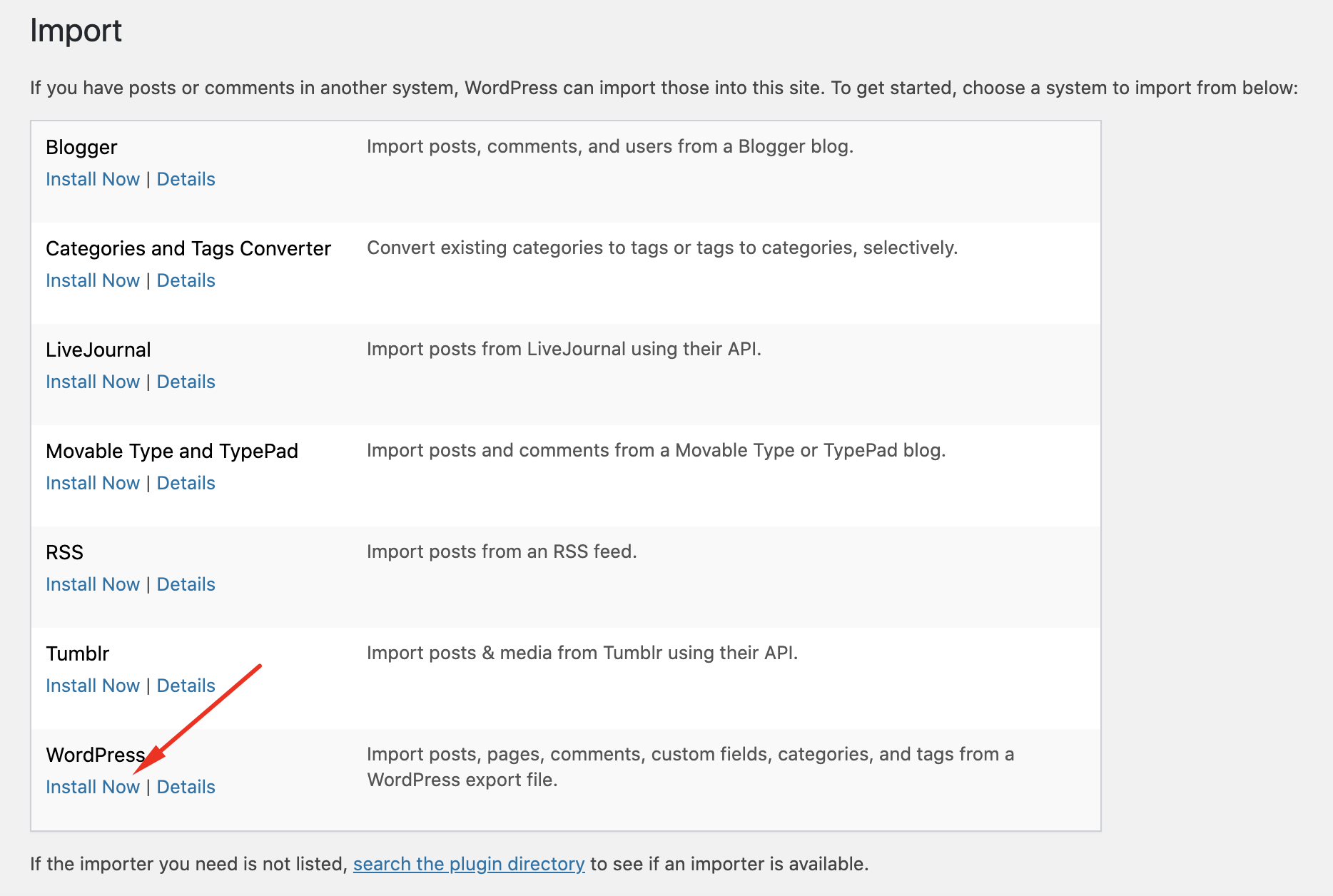Open Details for the LiveJournal importer

point(186,382)
